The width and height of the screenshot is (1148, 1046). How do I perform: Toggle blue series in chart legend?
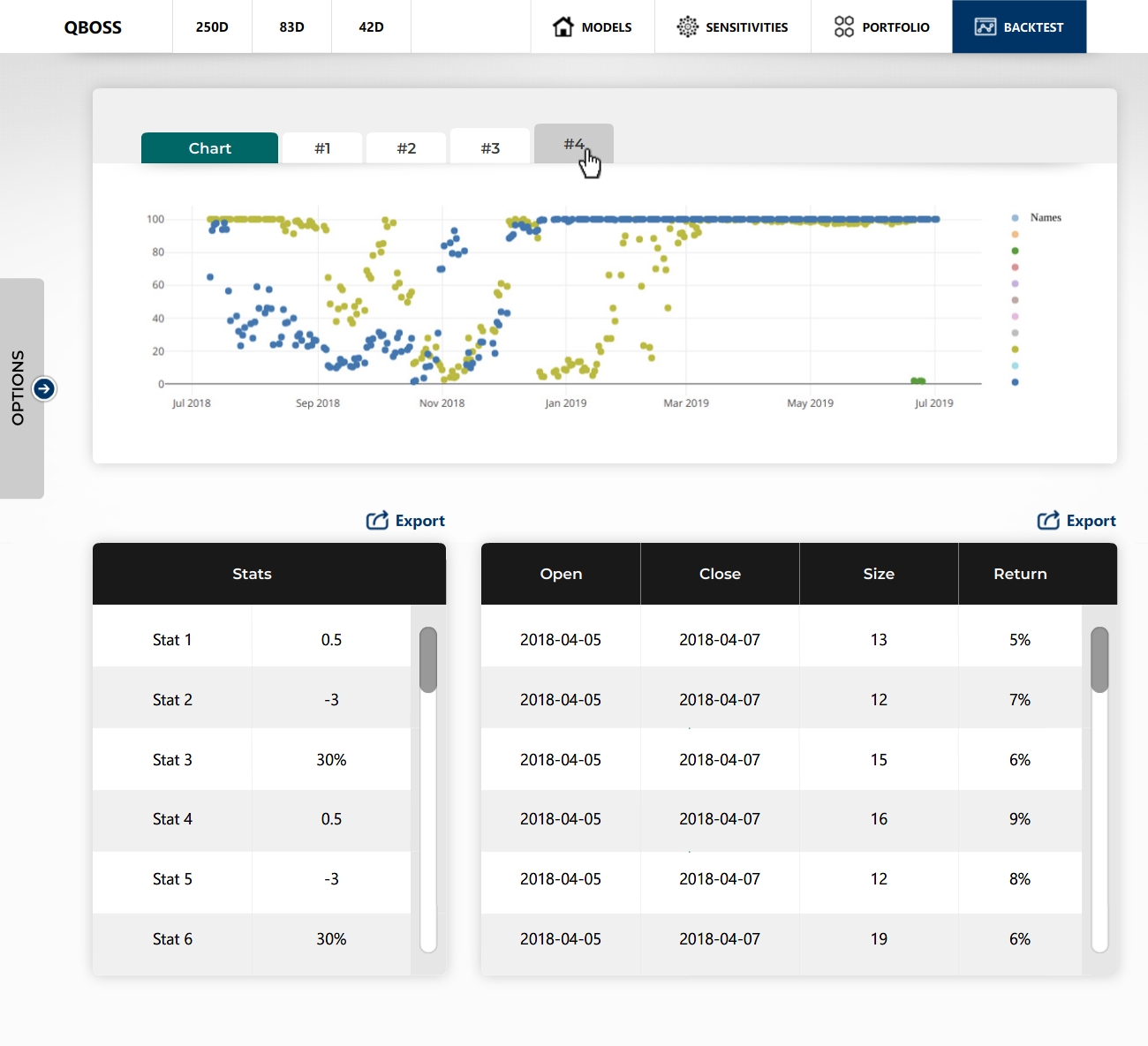tap(1015, 382)
